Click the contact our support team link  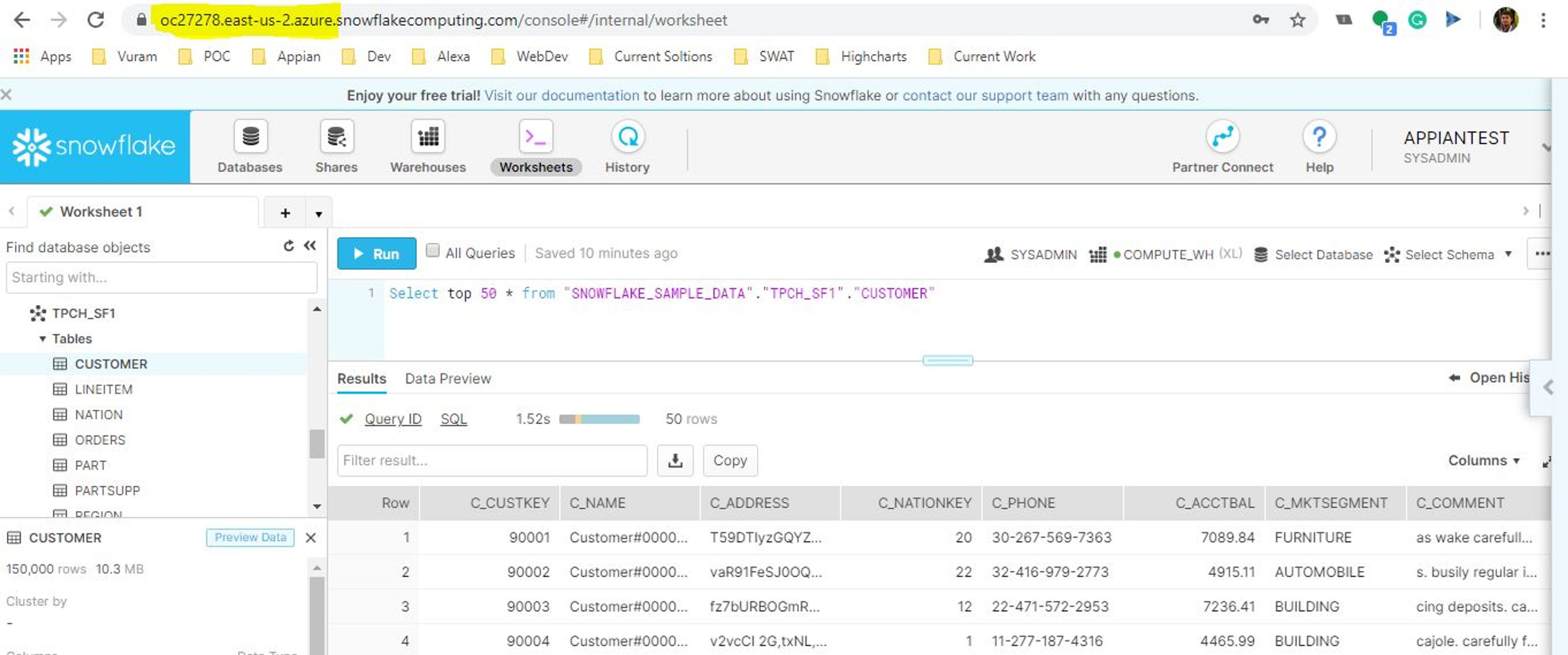(985, 95)
